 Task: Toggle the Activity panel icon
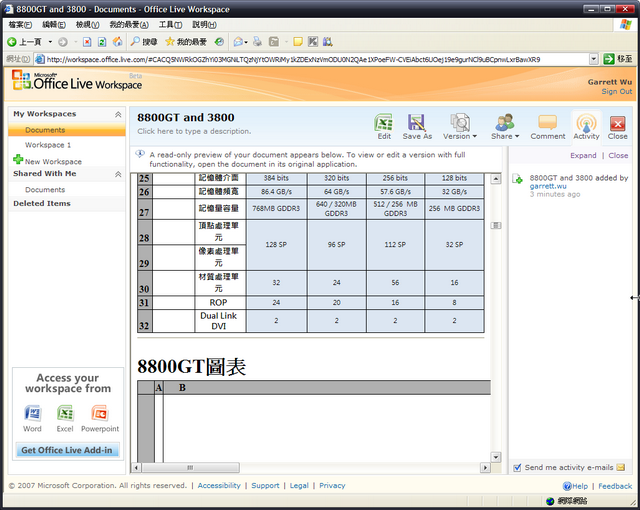(586, 122)
